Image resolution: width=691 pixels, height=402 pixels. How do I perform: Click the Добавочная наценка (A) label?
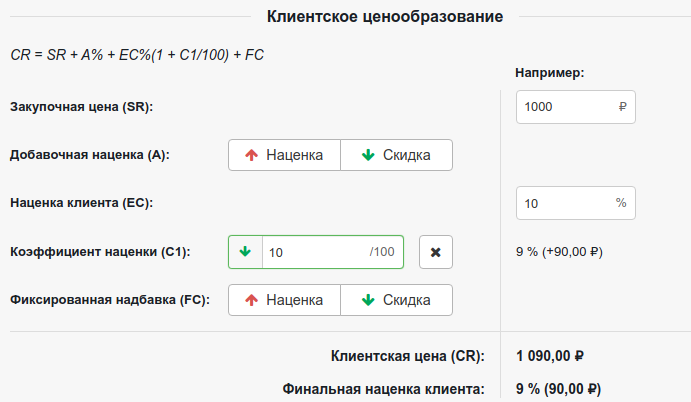[90, 155]
